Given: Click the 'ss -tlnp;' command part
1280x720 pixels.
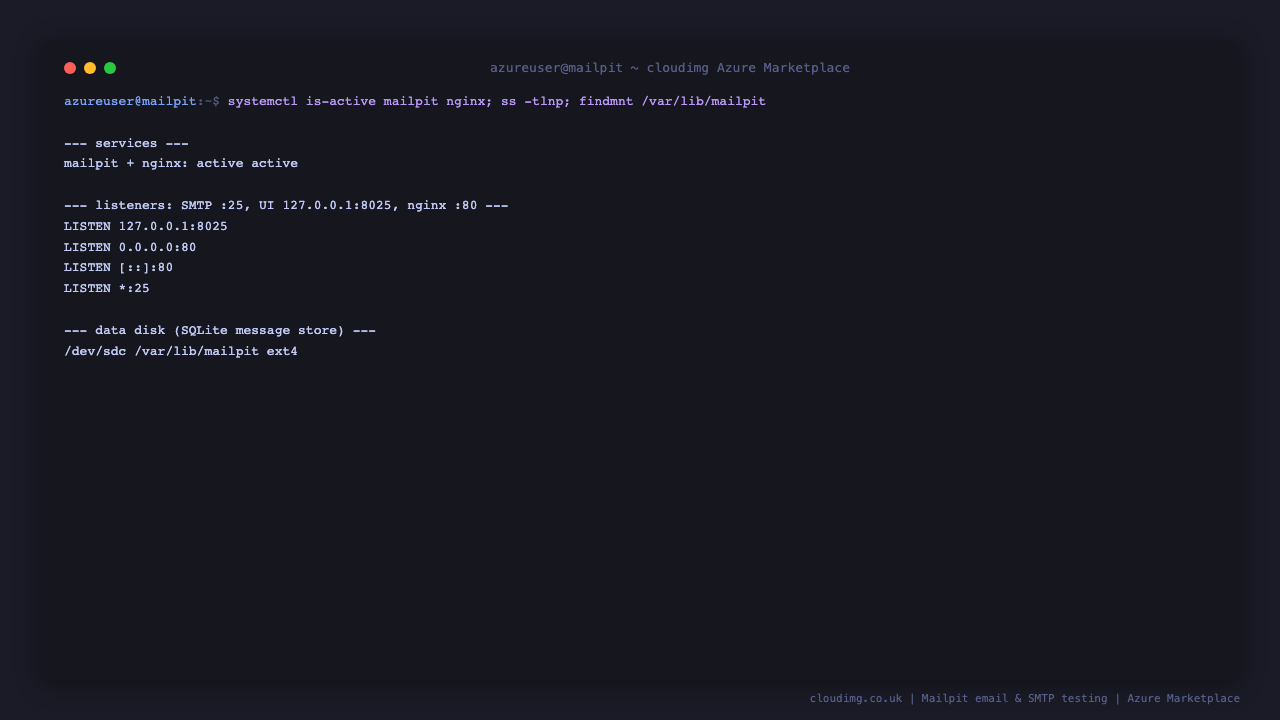Looking at the screenshot, I should [x=536, y=101].
